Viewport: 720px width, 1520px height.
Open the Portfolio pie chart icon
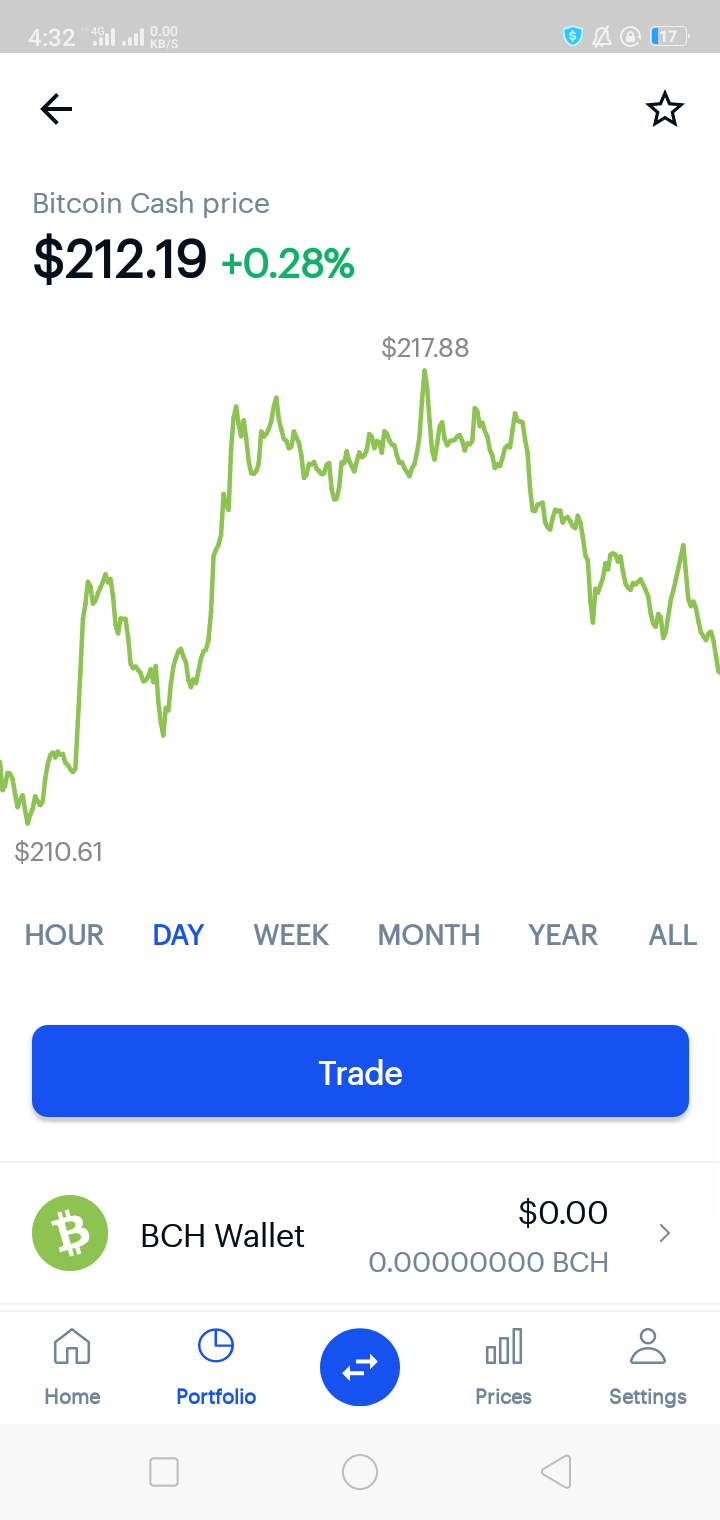coord(216,1346)
